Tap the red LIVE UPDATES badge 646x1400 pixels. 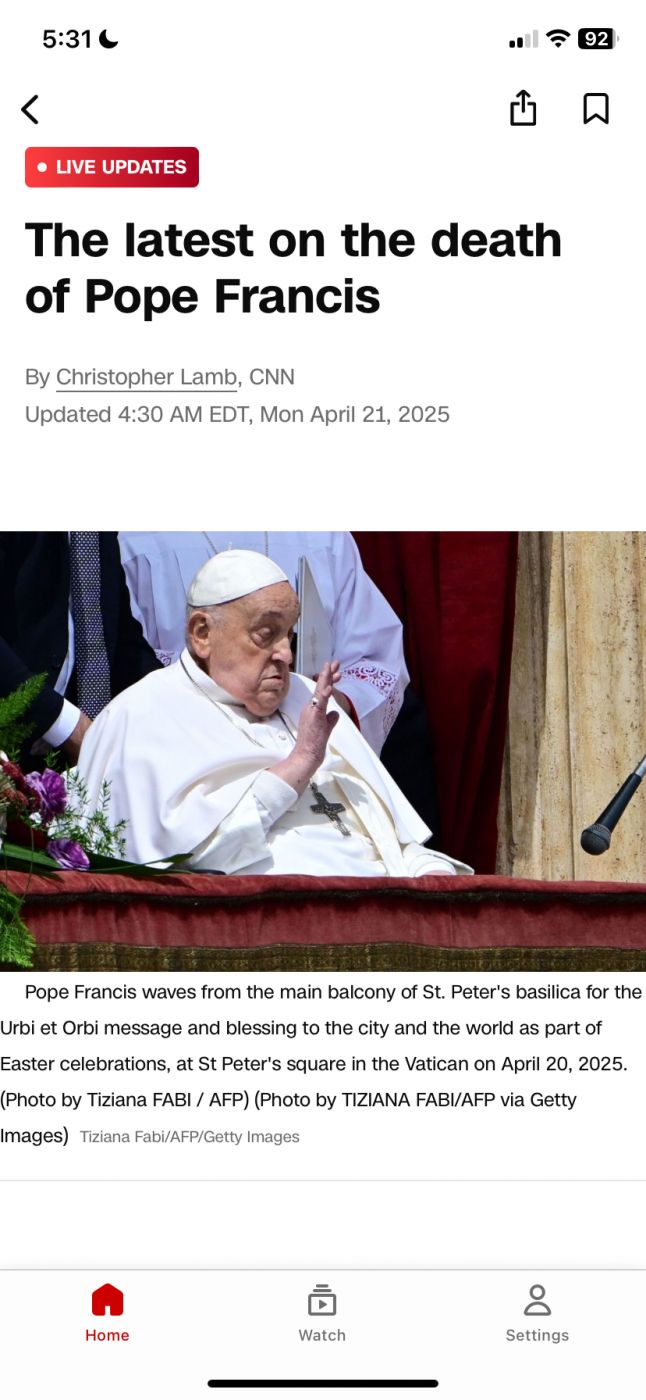(x=112, y=167)
